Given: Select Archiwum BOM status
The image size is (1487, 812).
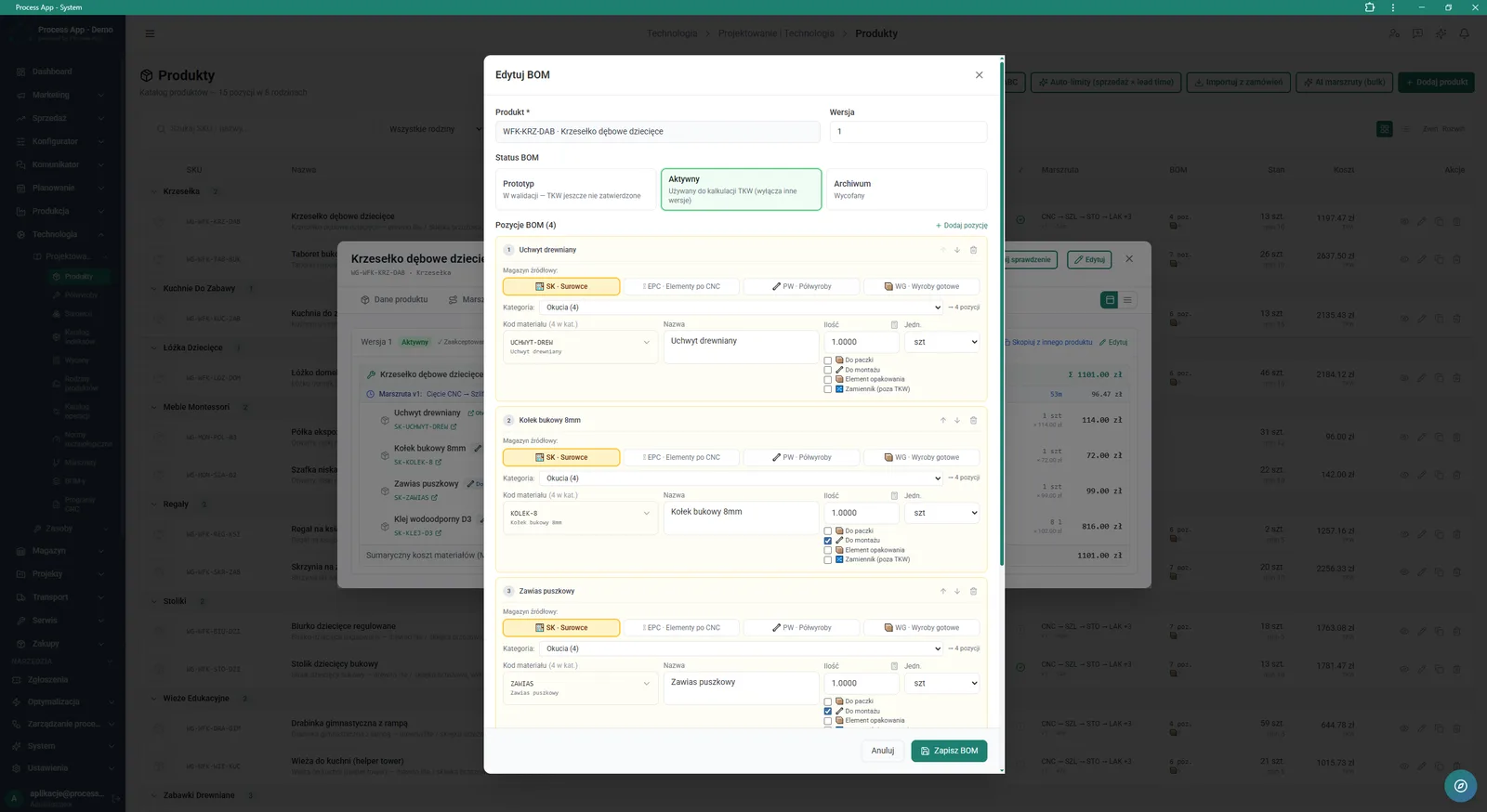Looking at the screenshot, I should (x=906, y=190).
